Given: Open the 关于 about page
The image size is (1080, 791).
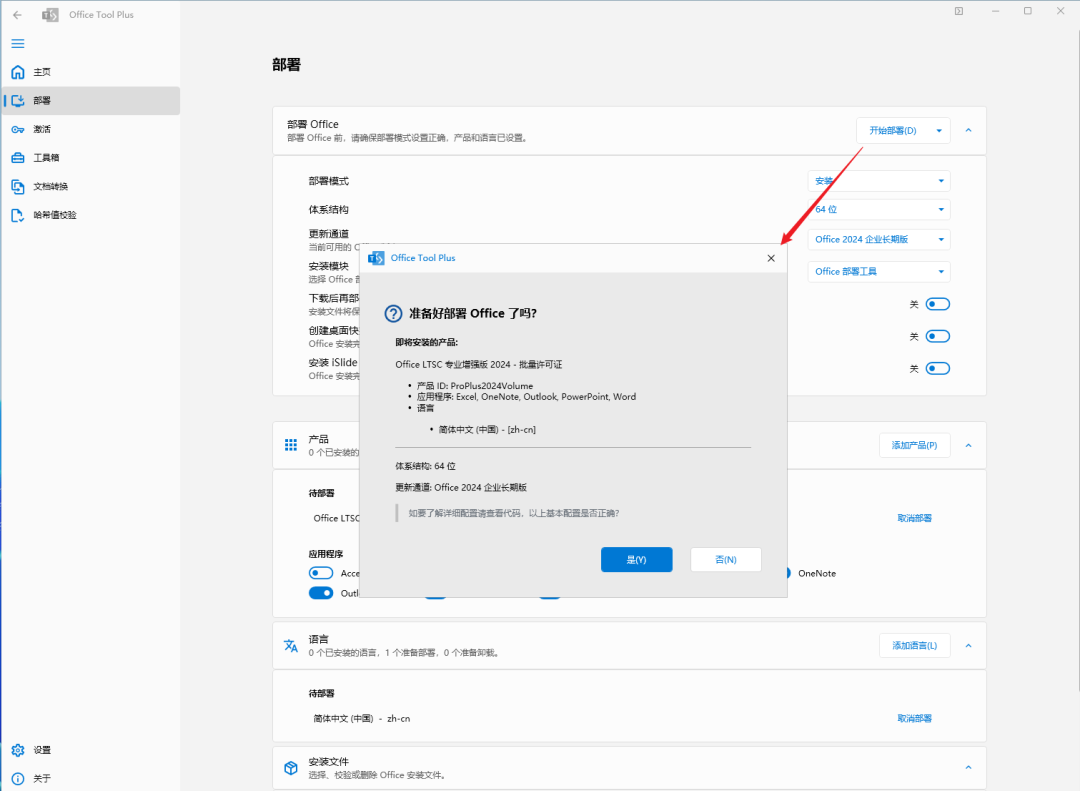Looking at the screenshot, I should point(41,778).
